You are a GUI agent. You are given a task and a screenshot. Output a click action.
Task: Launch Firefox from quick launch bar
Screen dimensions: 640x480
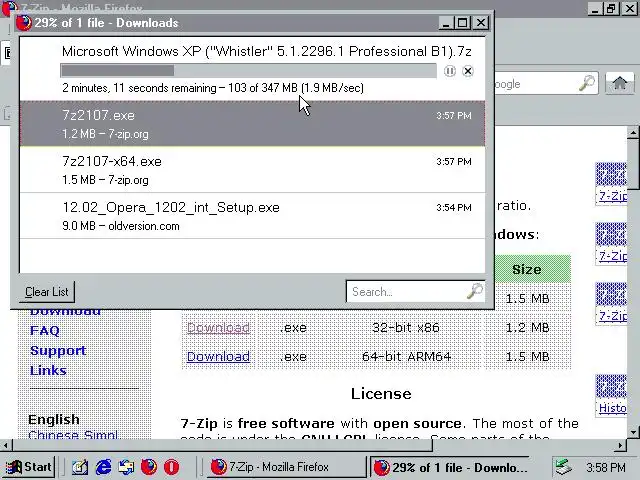(x=149, y=467)
